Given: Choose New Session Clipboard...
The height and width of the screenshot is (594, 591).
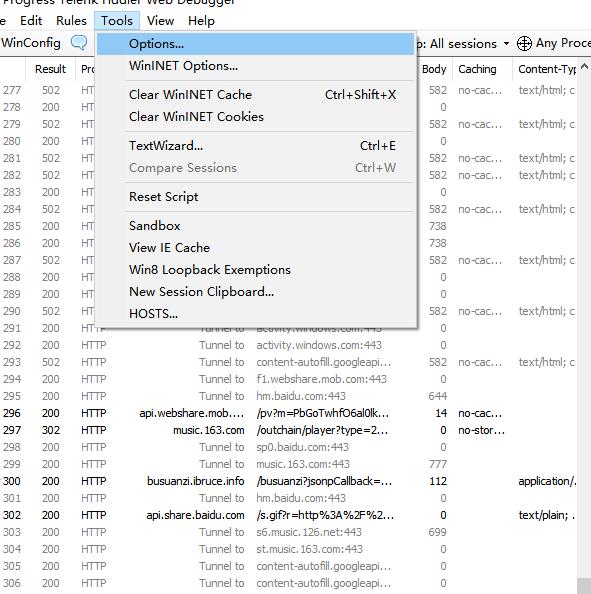Looking at the screenshot, I should tap(256, 292).
